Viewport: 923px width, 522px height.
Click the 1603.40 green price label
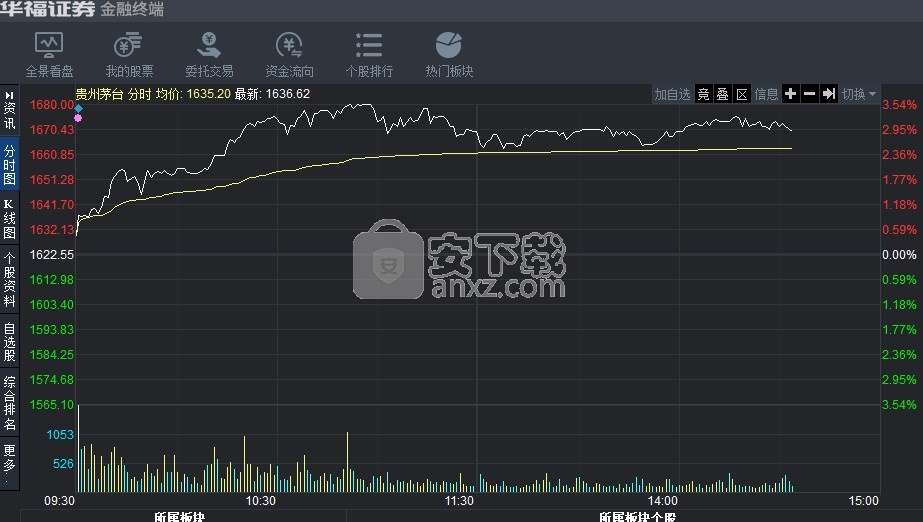(x=52, y=305)
